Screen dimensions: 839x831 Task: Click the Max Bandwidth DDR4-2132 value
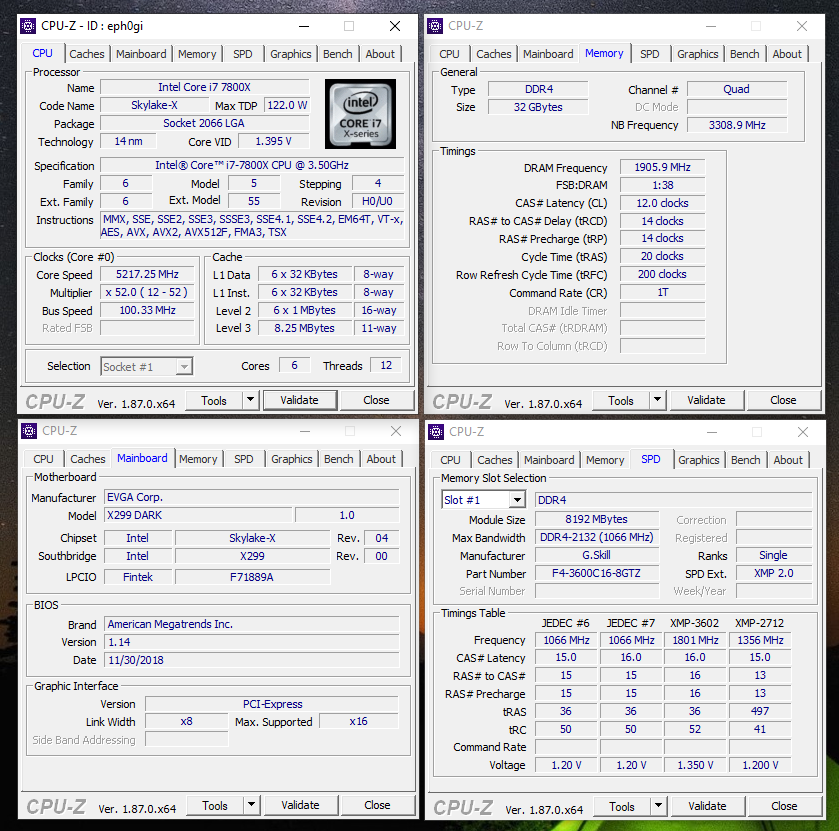pyautogui.click(x=597, y=537)
